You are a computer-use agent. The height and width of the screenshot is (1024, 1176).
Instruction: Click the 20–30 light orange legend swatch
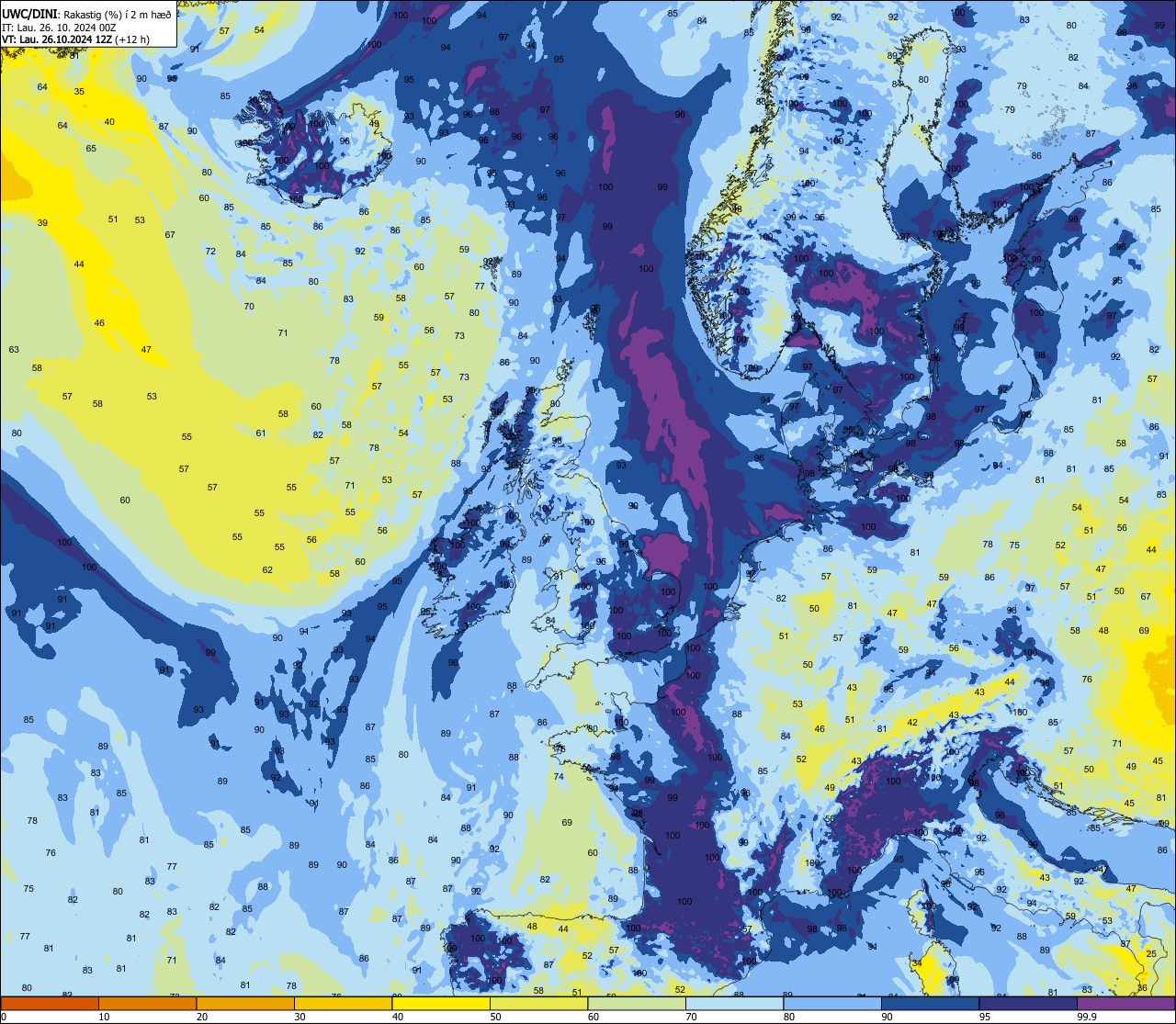(x=244, y=1003)
